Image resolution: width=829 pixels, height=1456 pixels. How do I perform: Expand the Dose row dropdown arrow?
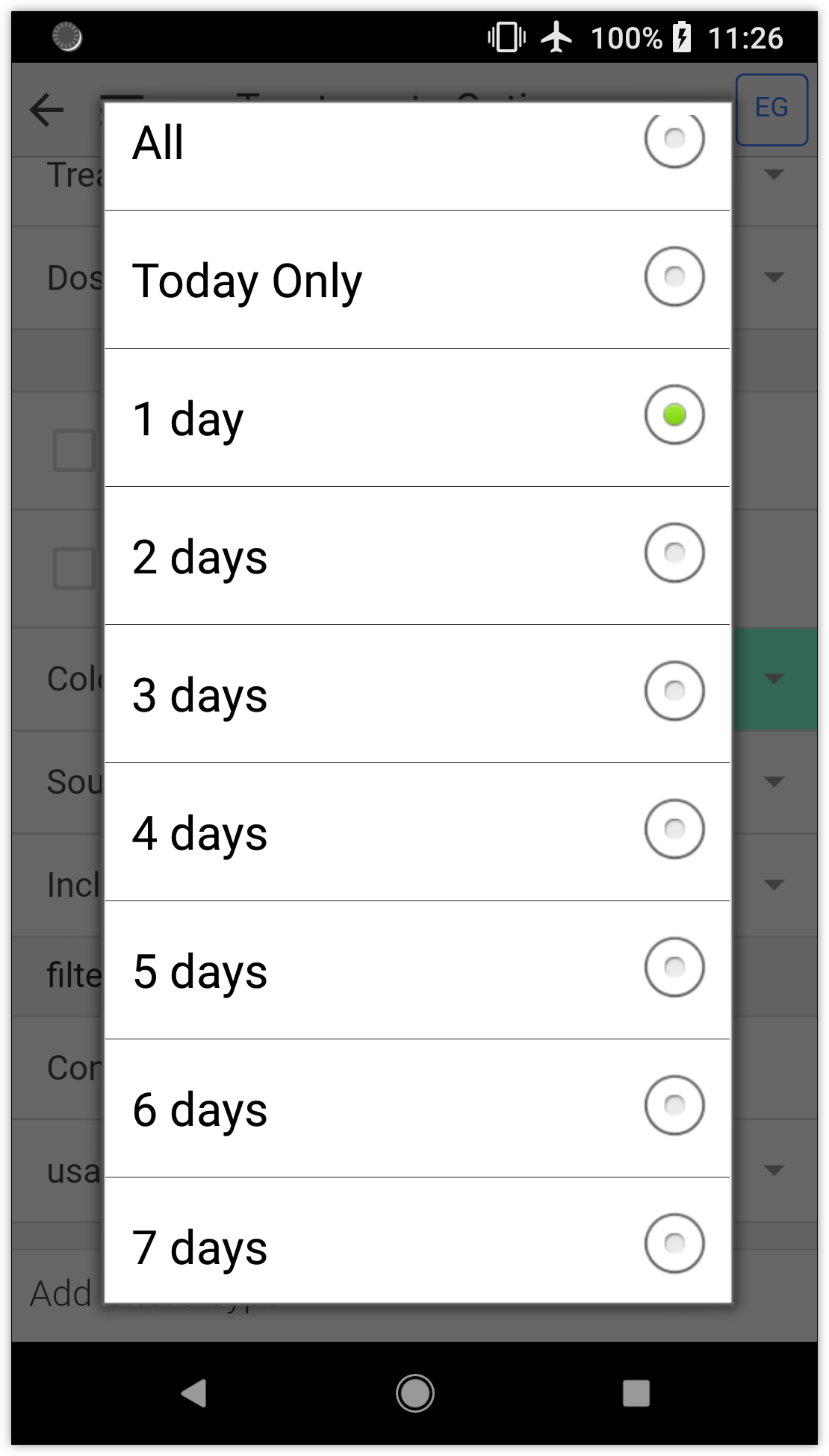point(774,278)
